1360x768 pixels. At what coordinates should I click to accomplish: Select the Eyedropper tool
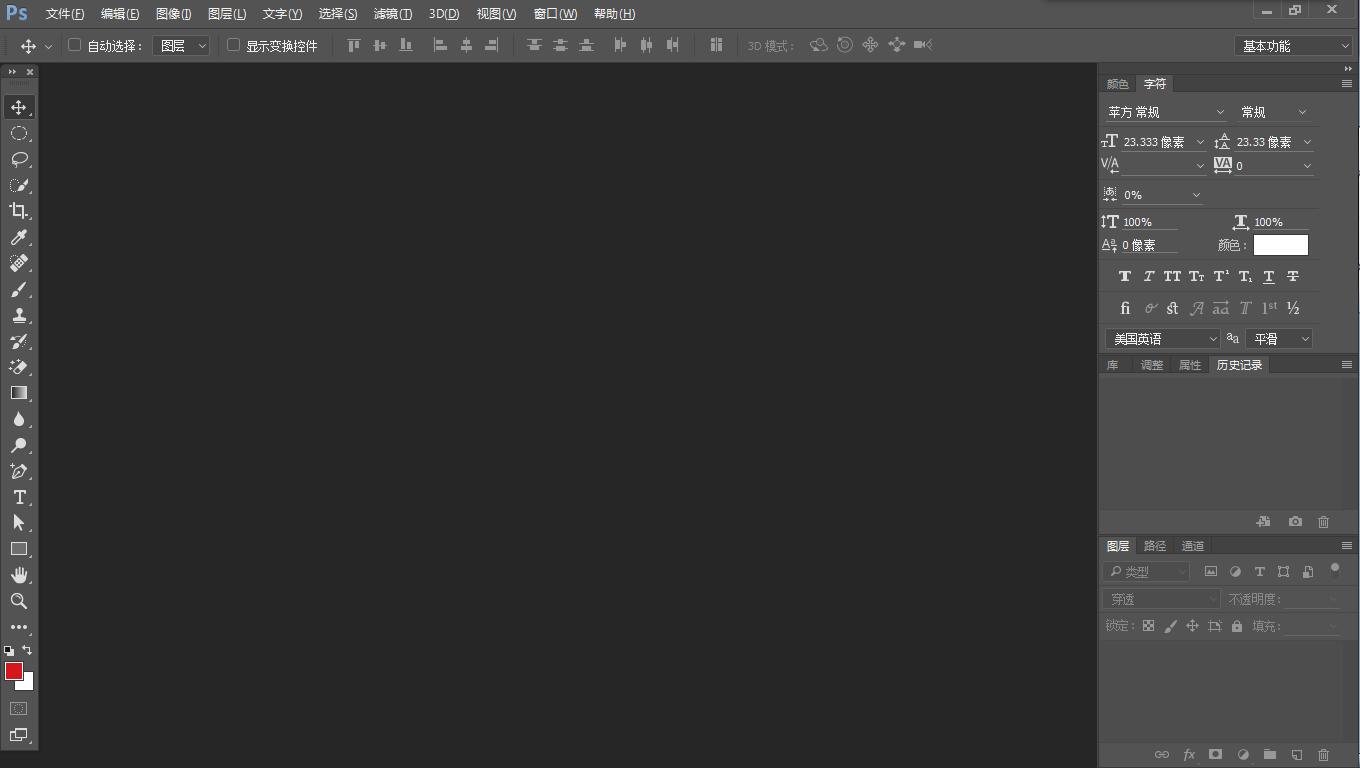pyautogui.click(x=19, y=237)
